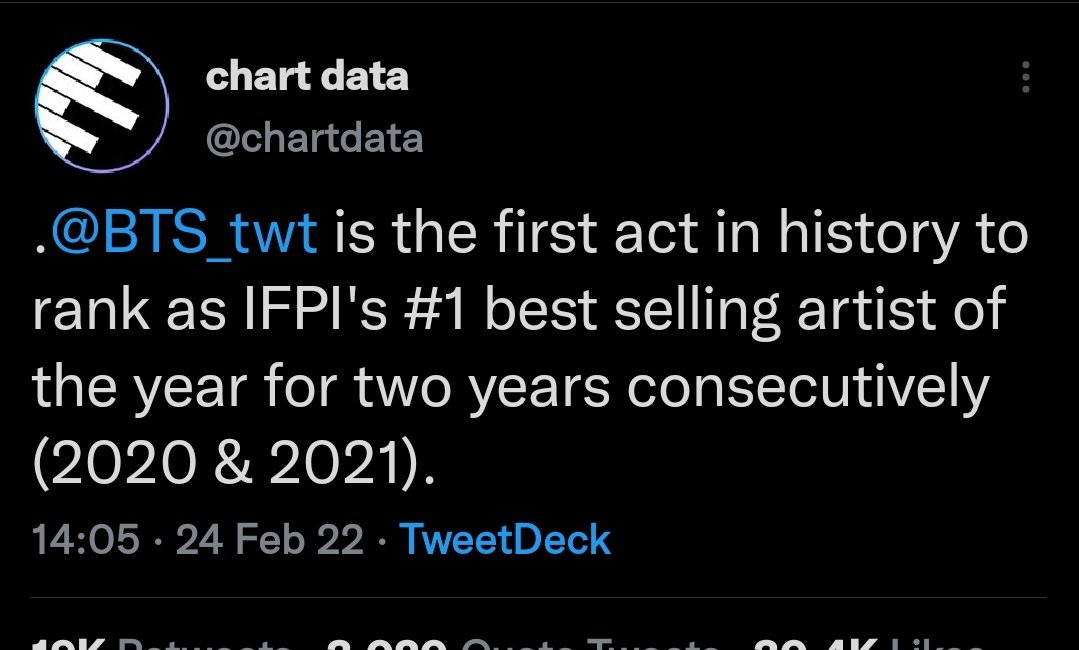1079x650 pixels.
Task: Click the quote tweets number
Action: [387, 645]
